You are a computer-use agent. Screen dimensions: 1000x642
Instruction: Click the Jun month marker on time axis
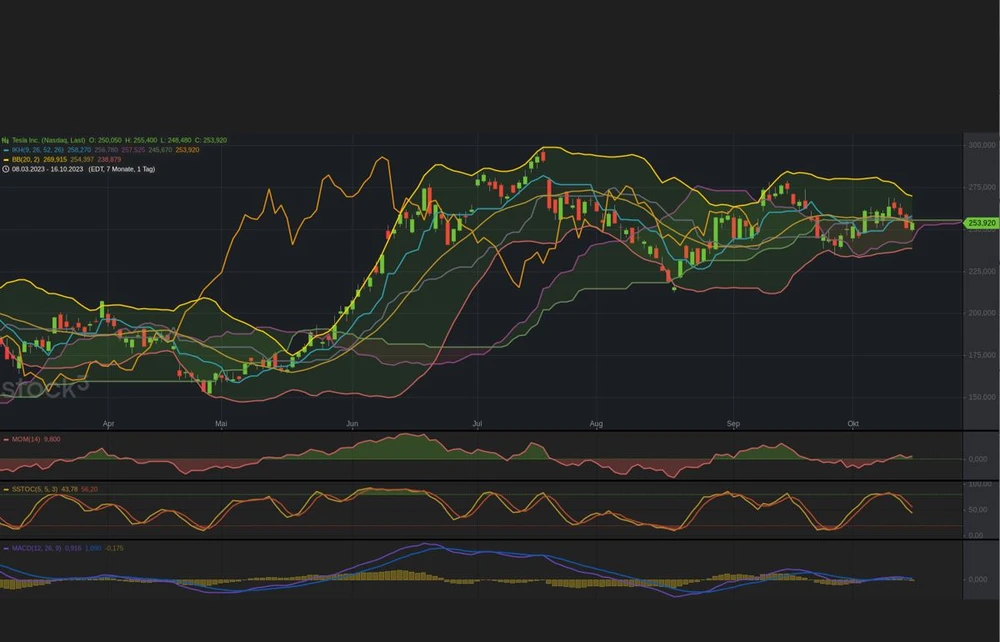click(x=351, y=424)
